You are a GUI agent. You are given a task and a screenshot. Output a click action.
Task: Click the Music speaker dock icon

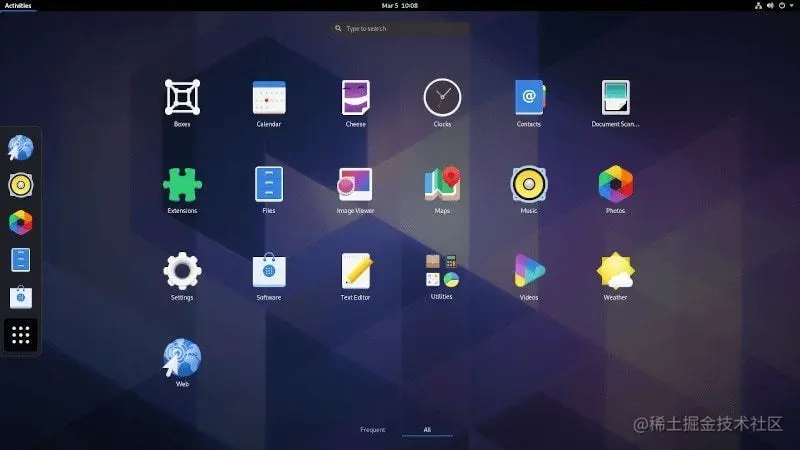point(20,185)
